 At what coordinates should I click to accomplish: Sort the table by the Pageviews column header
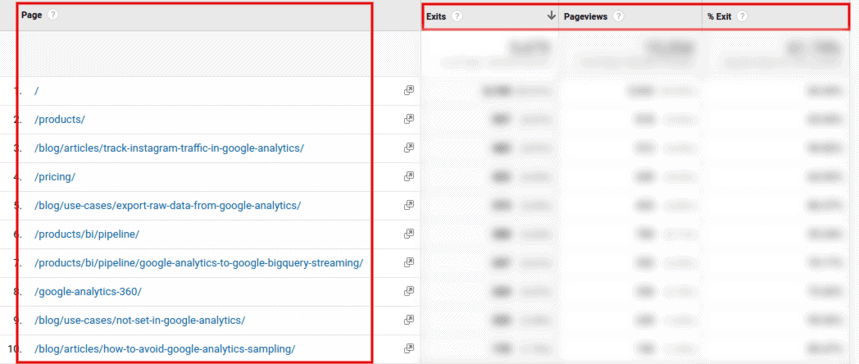tap(585, 16)
